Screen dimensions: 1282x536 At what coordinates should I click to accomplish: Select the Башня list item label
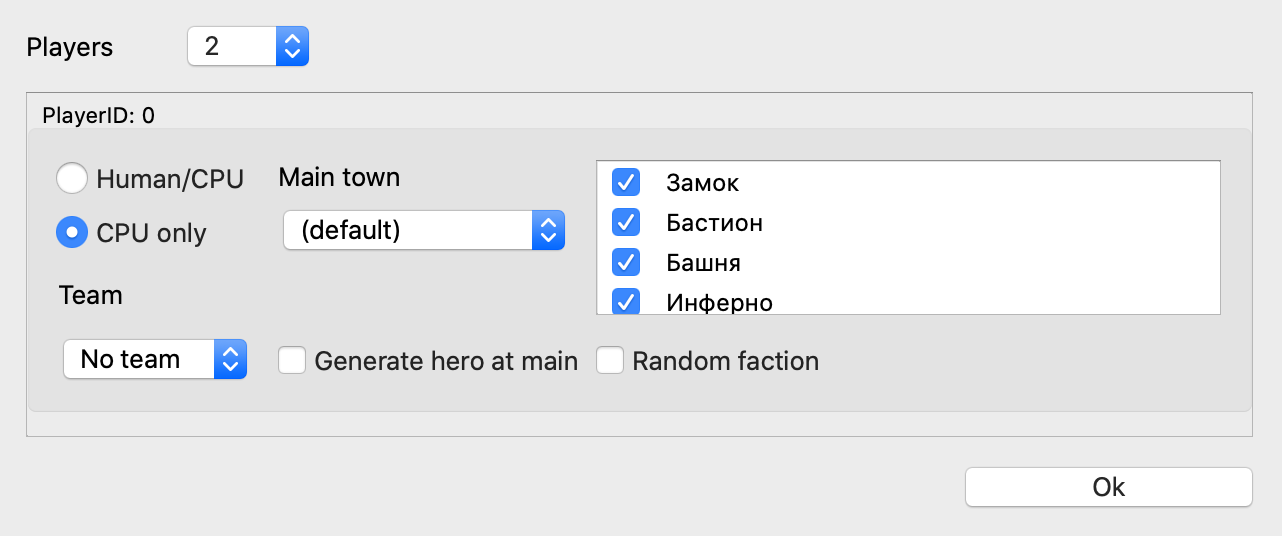[704, 262]
